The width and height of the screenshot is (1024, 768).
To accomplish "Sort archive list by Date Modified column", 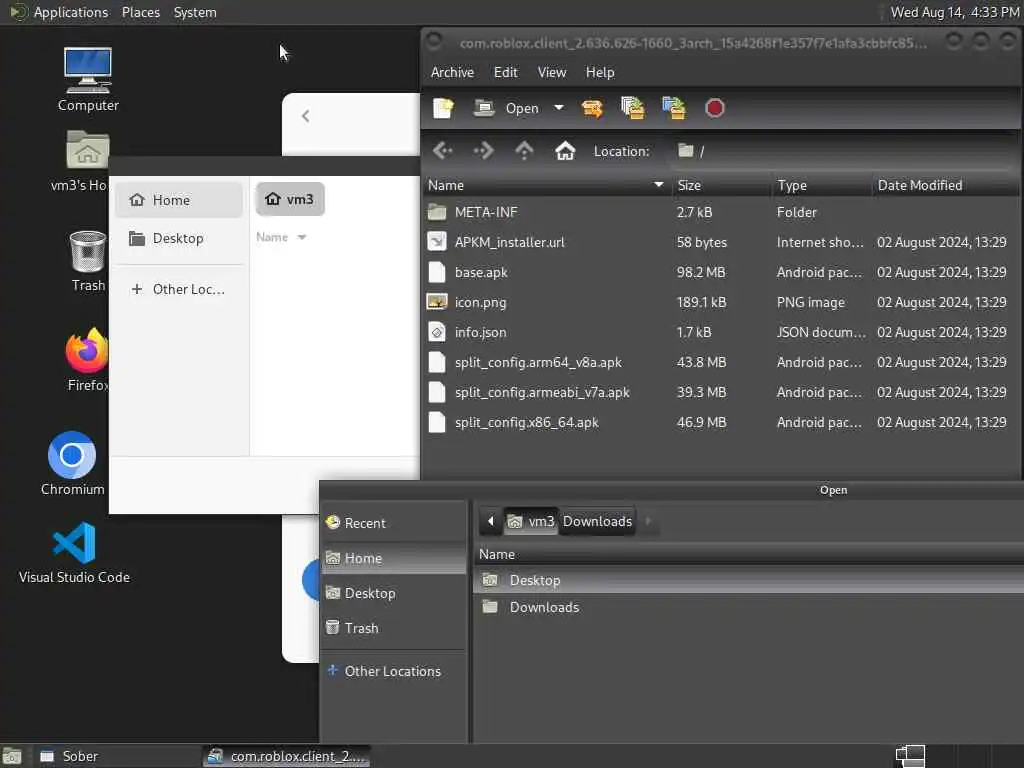I will pyautogui.click(x=946, y=185).
